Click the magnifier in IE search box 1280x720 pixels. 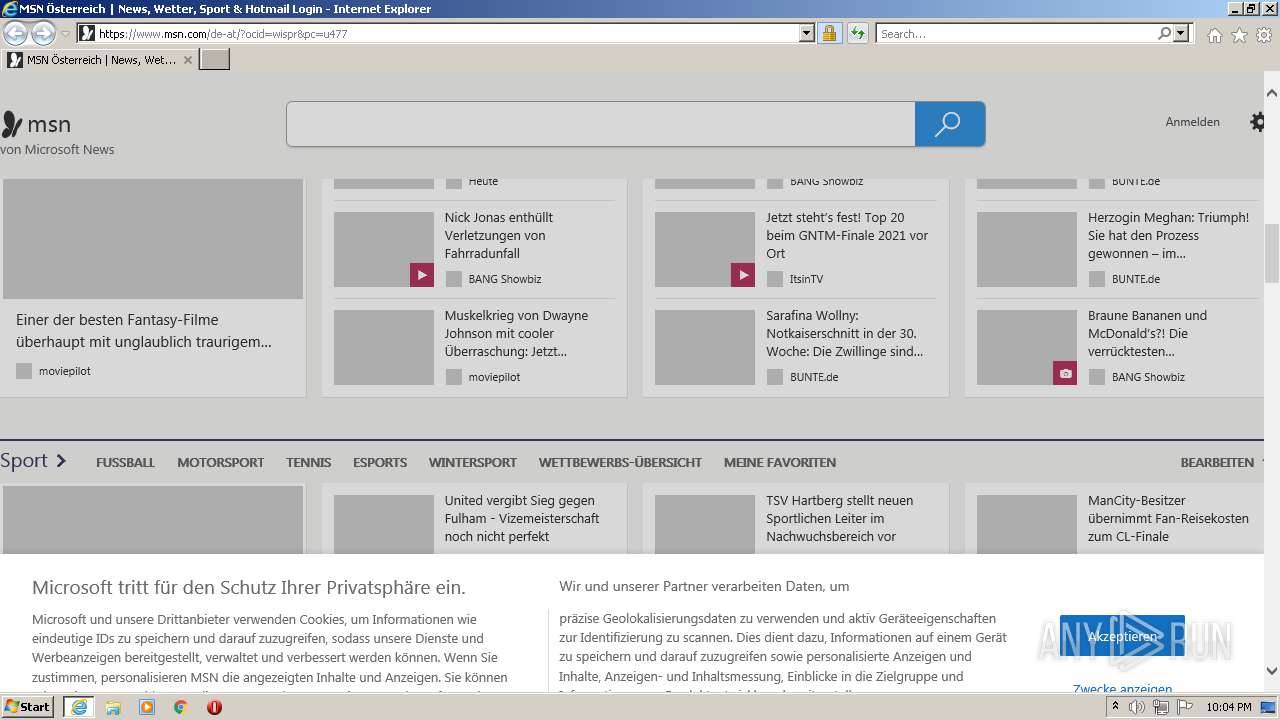pyautogui.click(x=1165, y=33)
